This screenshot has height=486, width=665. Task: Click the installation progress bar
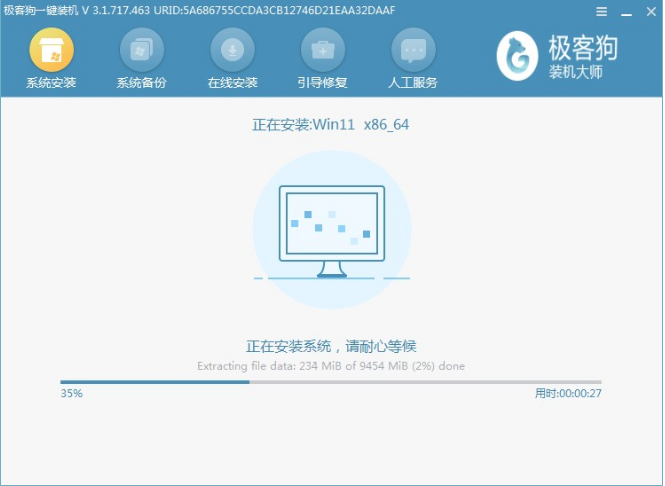[x=331, y=382]
